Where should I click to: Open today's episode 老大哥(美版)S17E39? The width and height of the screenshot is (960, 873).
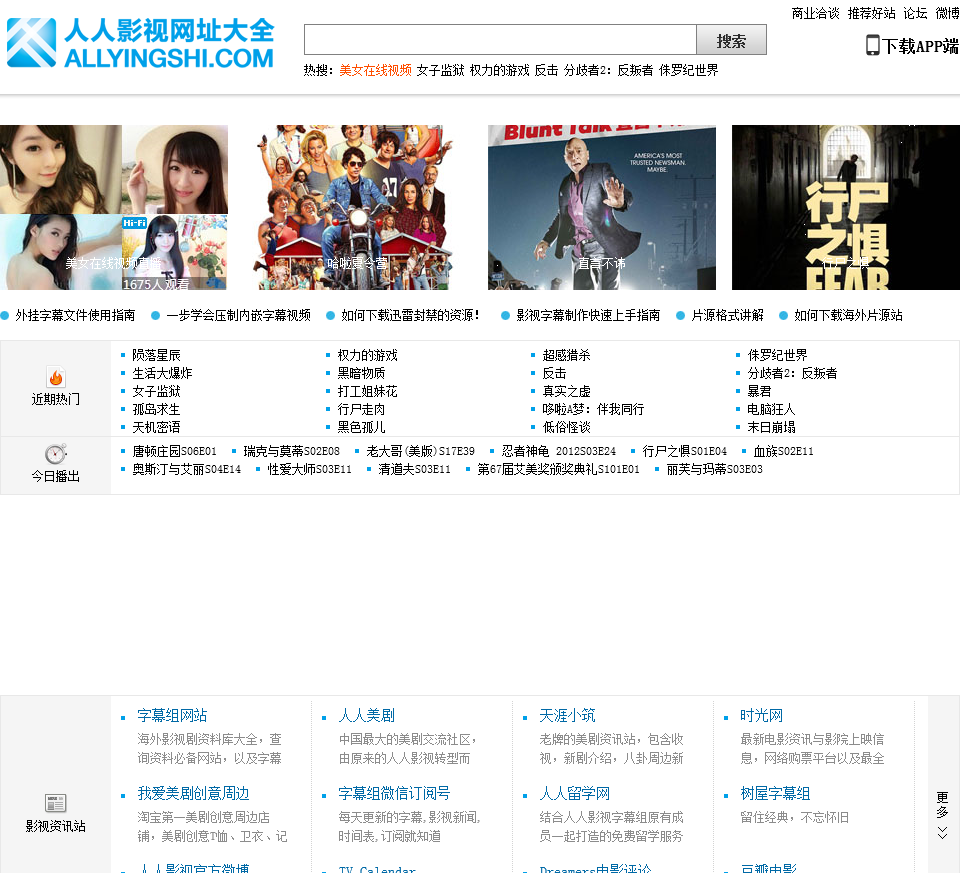(x=421, y=451)
